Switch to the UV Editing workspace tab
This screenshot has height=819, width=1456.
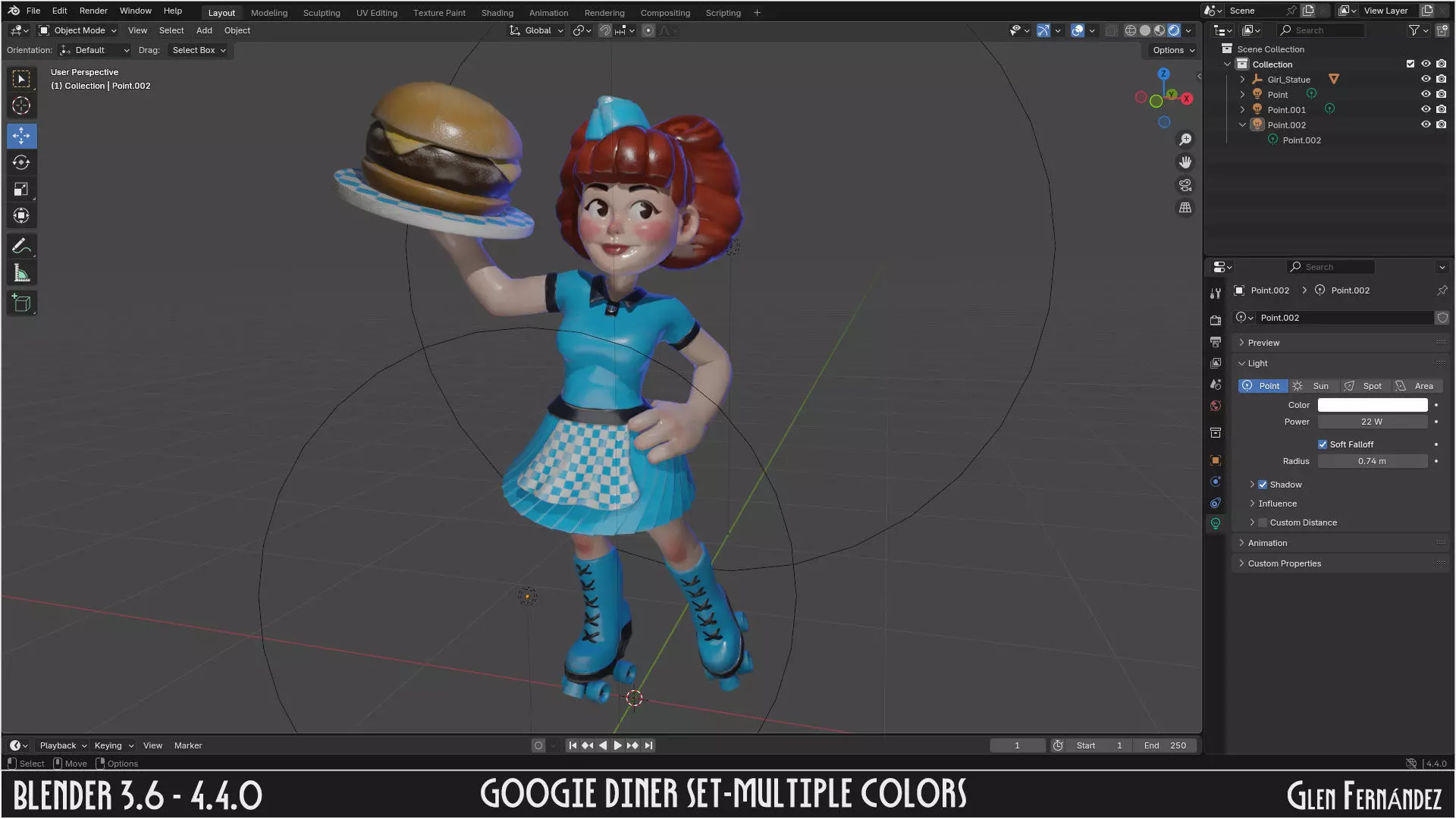pos(377,13)
